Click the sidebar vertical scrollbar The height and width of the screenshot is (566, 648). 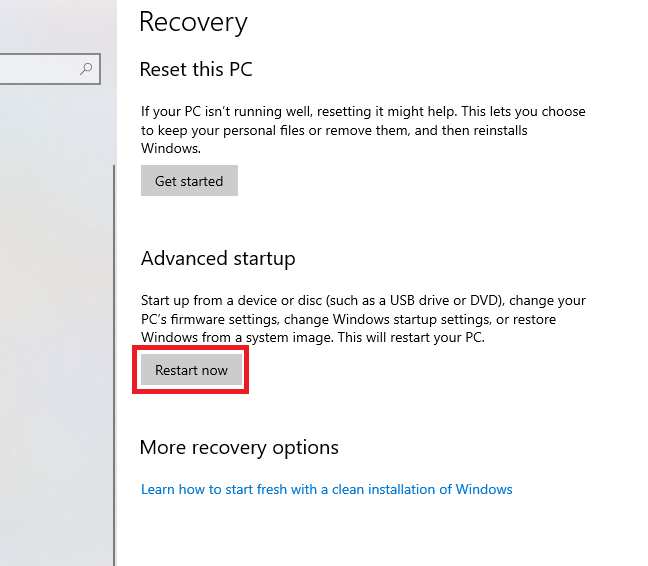114,365
